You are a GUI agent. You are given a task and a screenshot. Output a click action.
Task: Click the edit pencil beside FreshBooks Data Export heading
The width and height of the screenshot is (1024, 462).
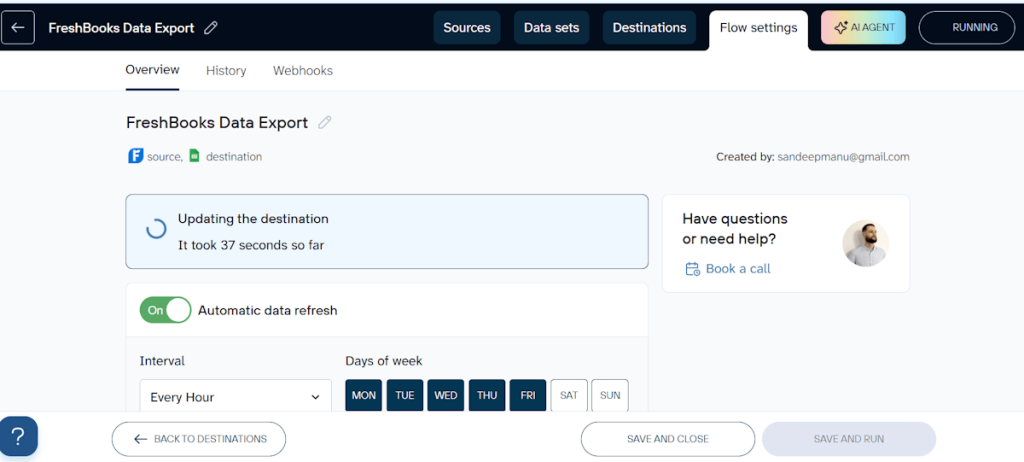pos(325,122)
